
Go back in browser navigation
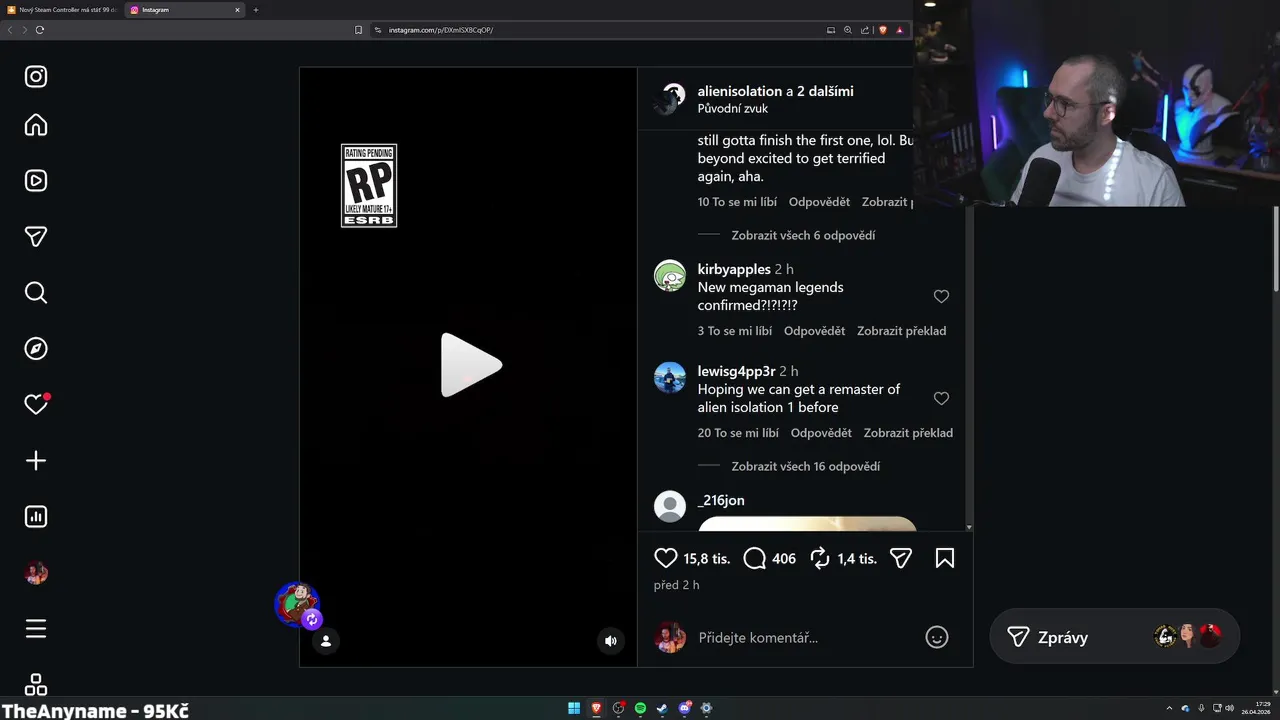[10, 30]
